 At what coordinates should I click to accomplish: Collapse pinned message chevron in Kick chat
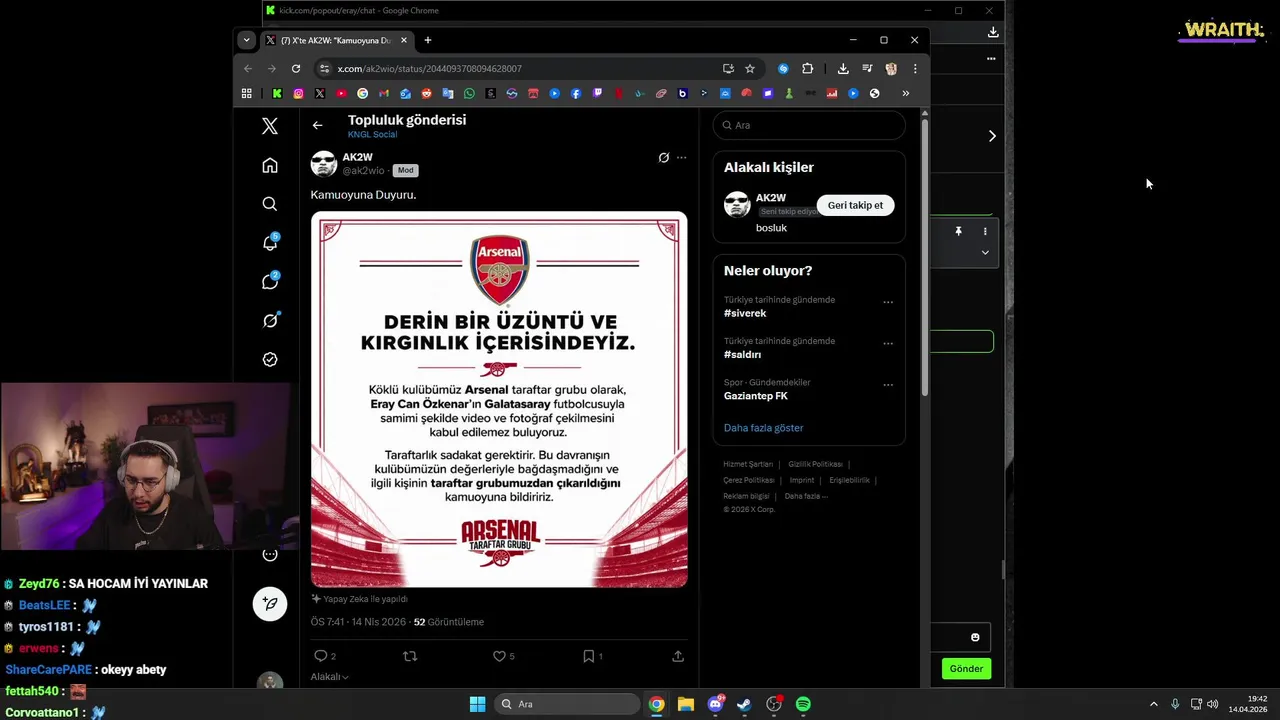tap(985, 253)
